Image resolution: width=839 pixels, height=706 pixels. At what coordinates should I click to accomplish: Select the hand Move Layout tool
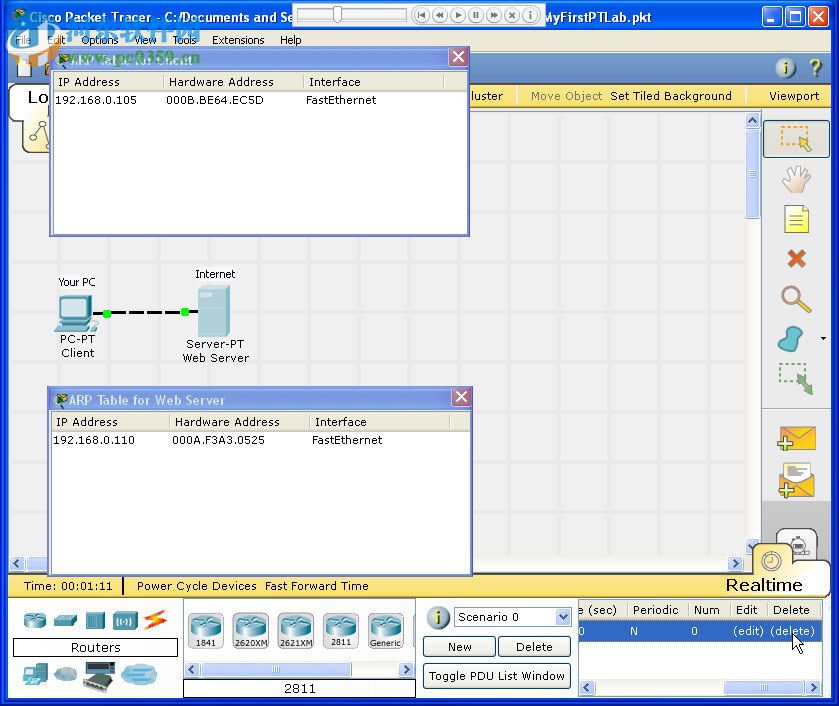795,178
